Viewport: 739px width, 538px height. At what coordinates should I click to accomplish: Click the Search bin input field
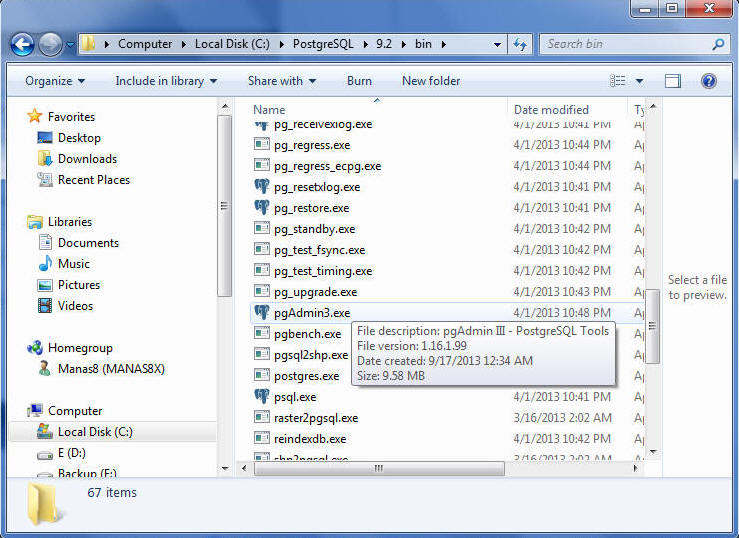[625, 44]
